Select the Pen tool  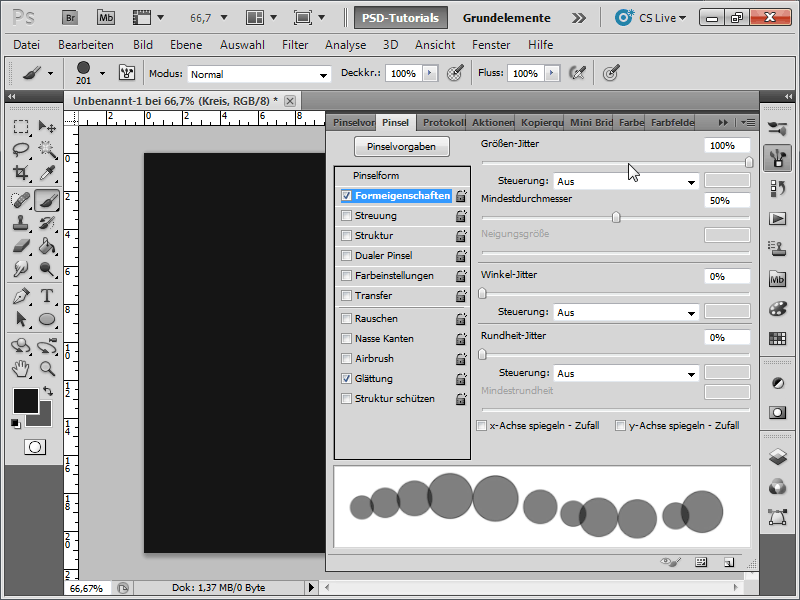point(21,296)
